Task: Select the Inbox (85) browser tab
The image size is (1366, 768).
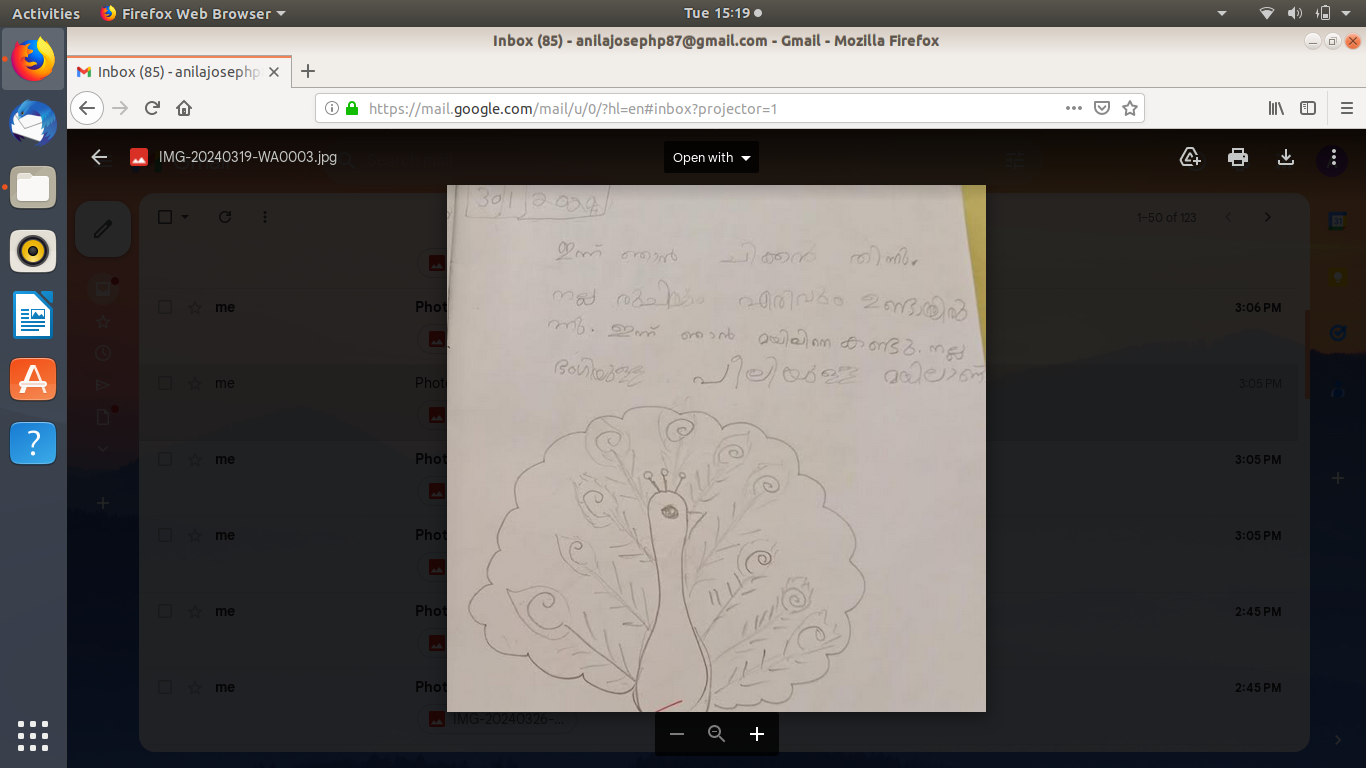Action: [178, 72]
